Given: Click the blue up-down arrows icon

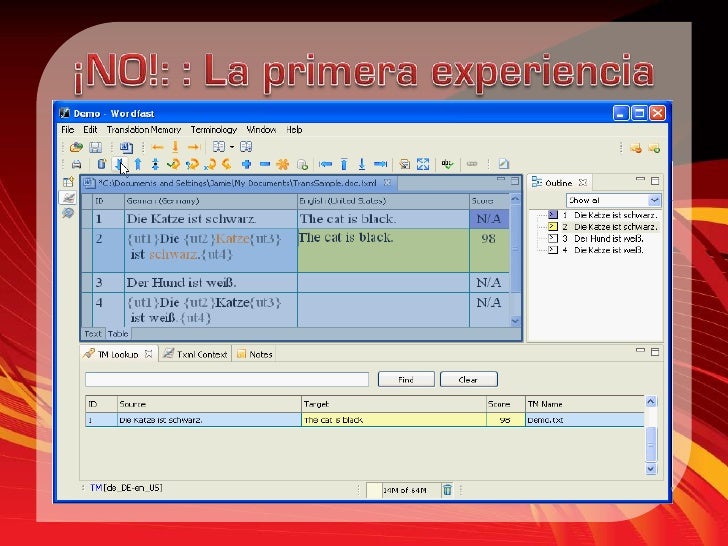Looking at the screenshot, I should pyautogui.click(x=156, y=164).
